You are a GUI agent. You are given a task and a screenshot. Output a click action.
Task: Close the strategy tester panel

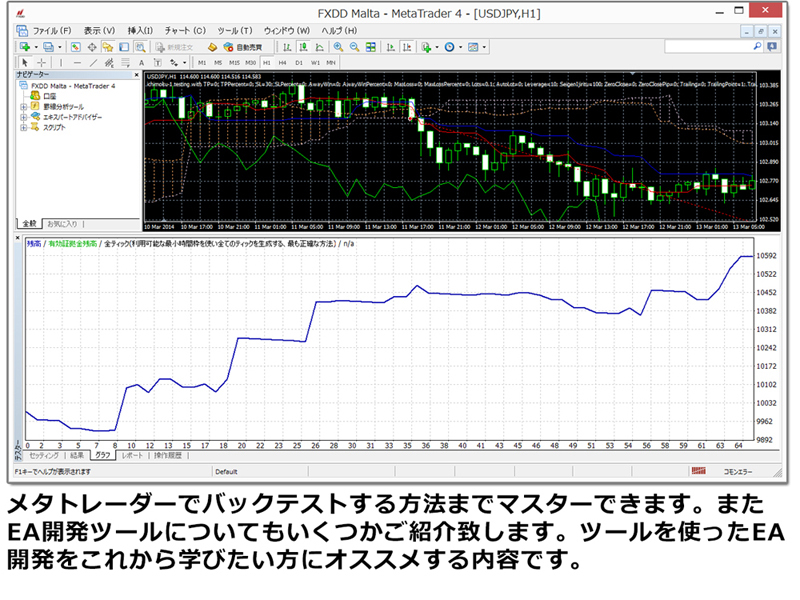17,238
